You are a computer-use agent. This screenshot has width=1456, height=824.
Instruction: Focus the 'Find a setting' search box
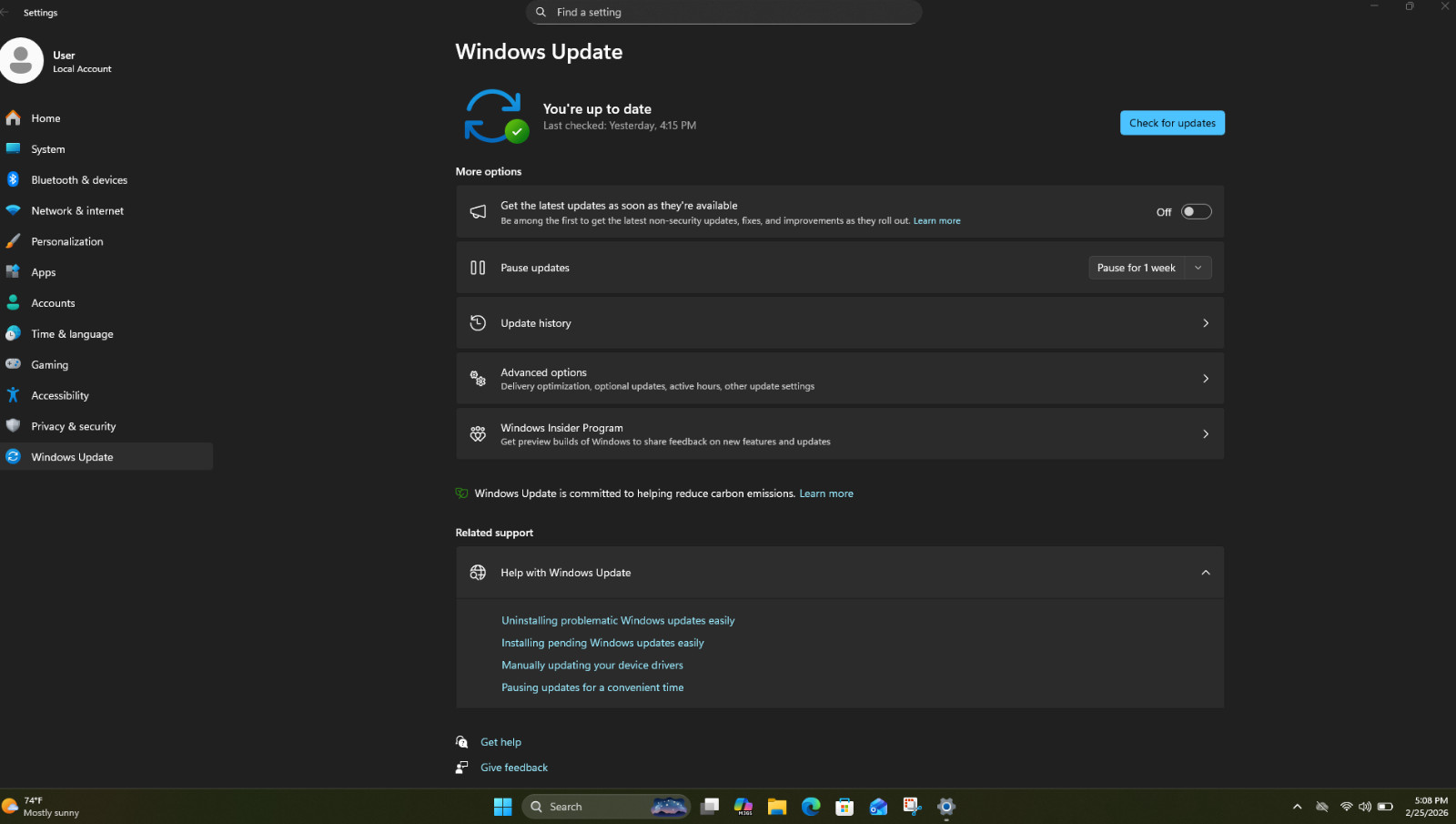(x=723, y=12)
